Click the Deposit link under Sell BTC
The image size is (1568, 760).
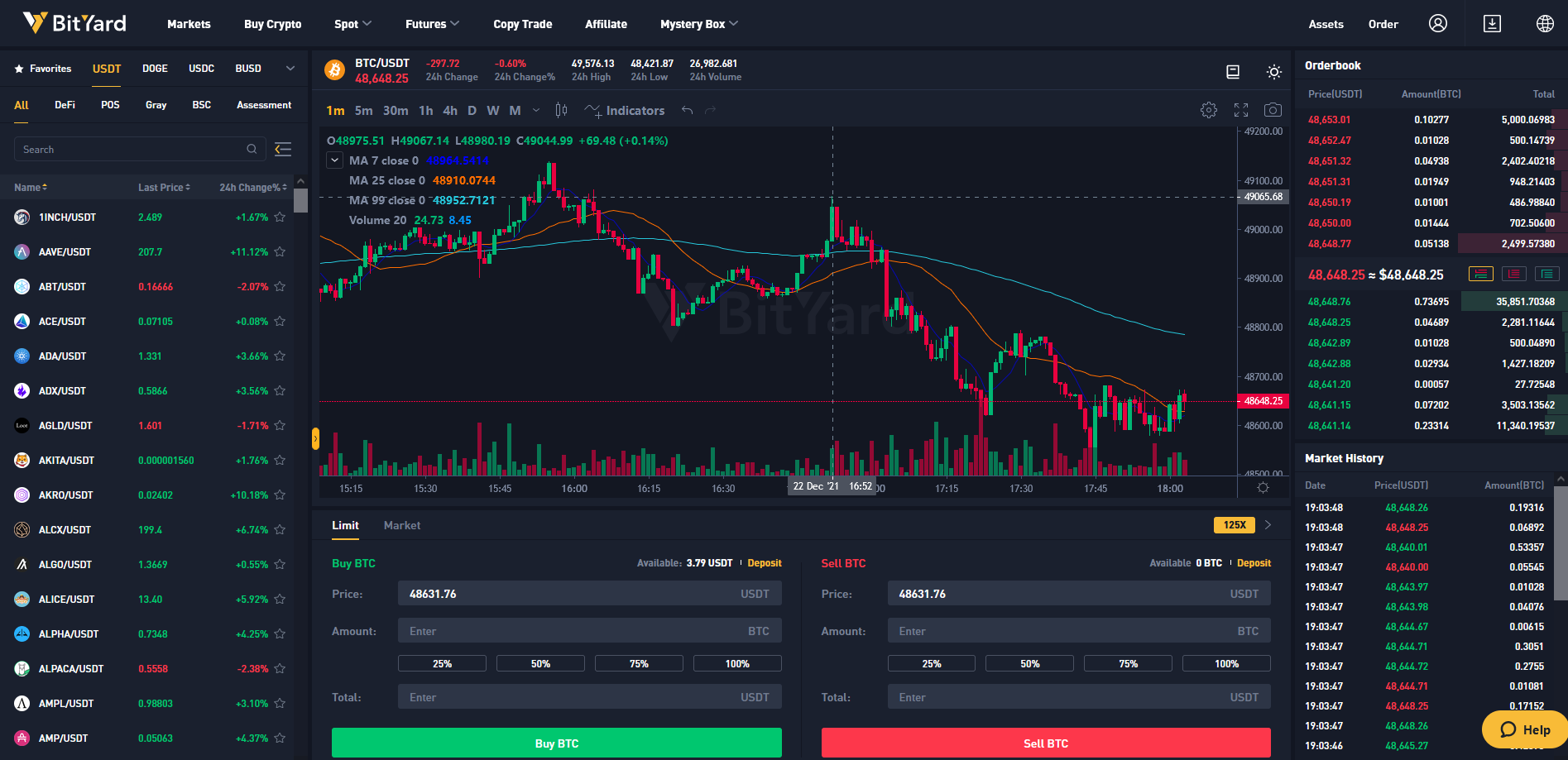(1254, 563)
